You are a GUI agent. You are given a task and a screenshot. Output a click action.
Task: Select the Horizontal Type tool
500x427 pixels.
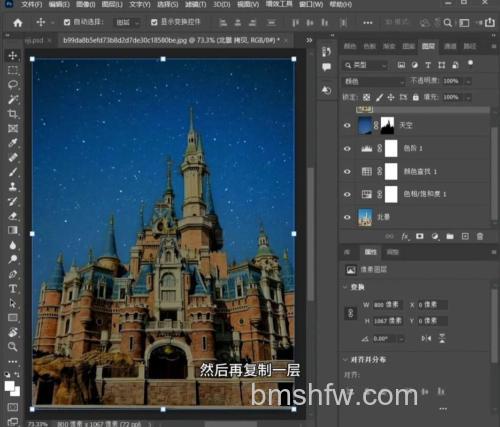coord(13,289)
